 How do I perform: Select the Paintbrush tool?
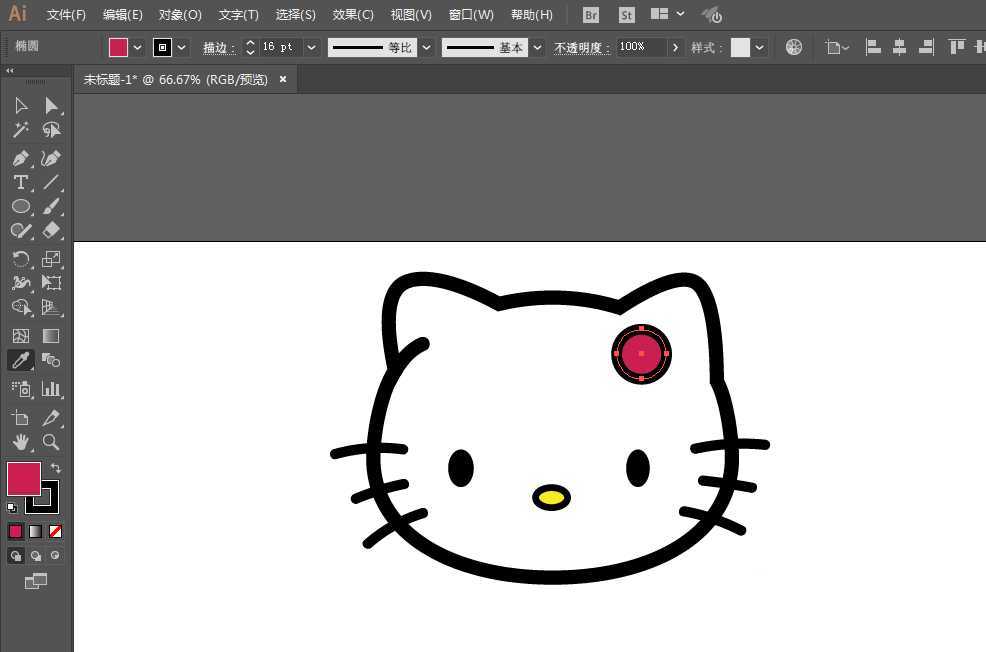click(50, 206)
